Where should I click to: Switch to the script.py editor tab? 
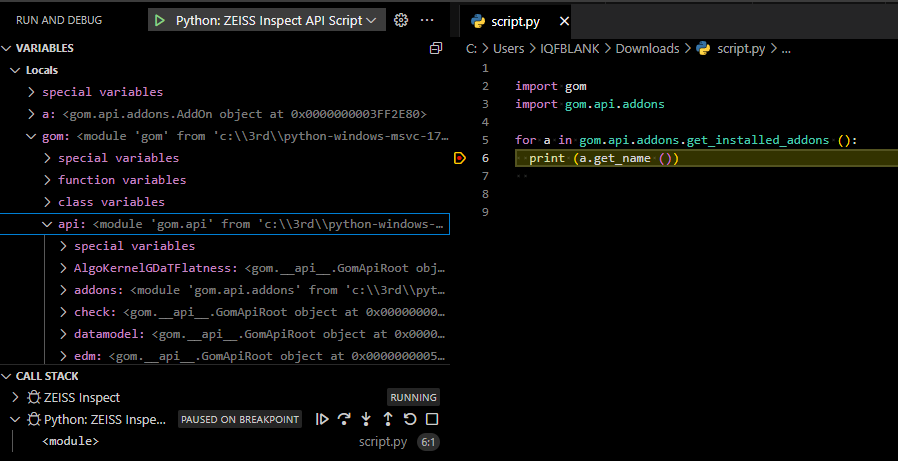[x=516, y=21]
